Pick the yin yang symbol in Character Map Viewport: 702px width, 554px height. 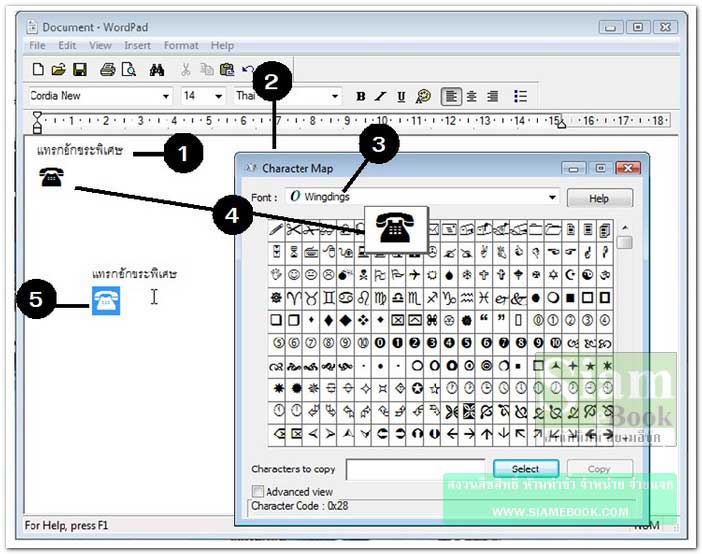pos(587,275)
